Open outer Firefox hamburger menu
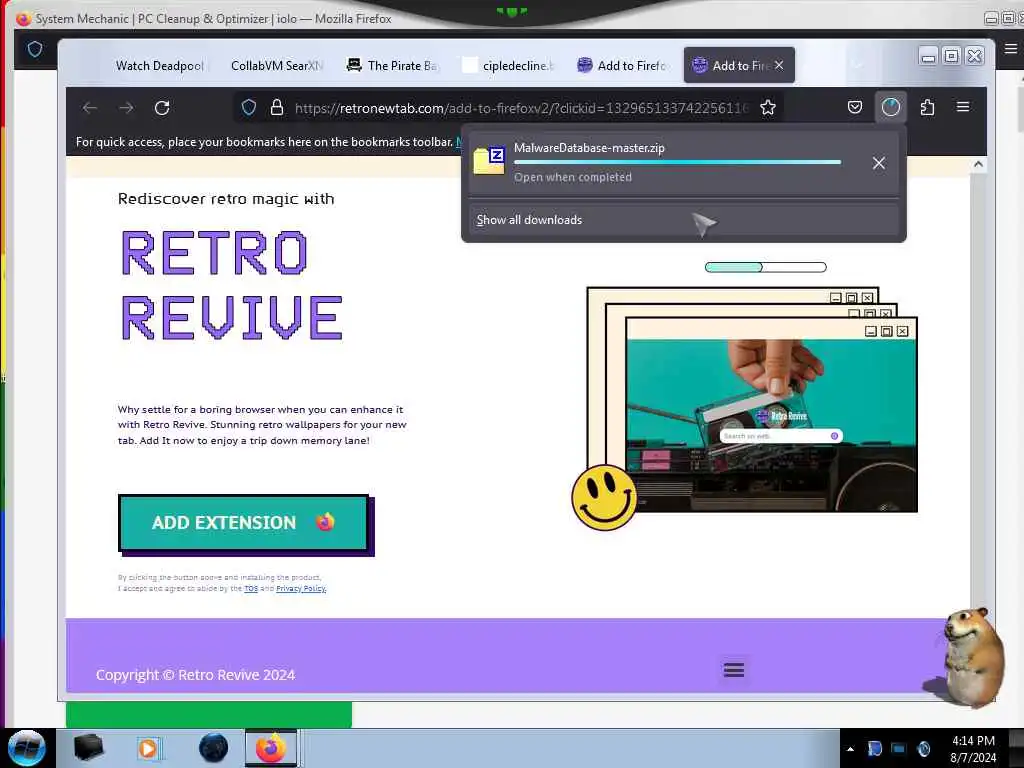Viewport: 1024px width, 768px height. (x=1010, y=49)
